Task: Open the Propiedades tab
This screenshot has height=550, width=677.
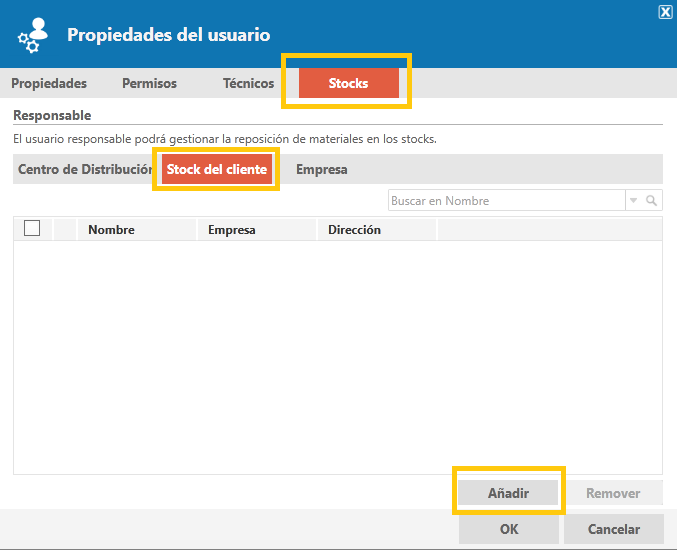Action: coord(49,83)
